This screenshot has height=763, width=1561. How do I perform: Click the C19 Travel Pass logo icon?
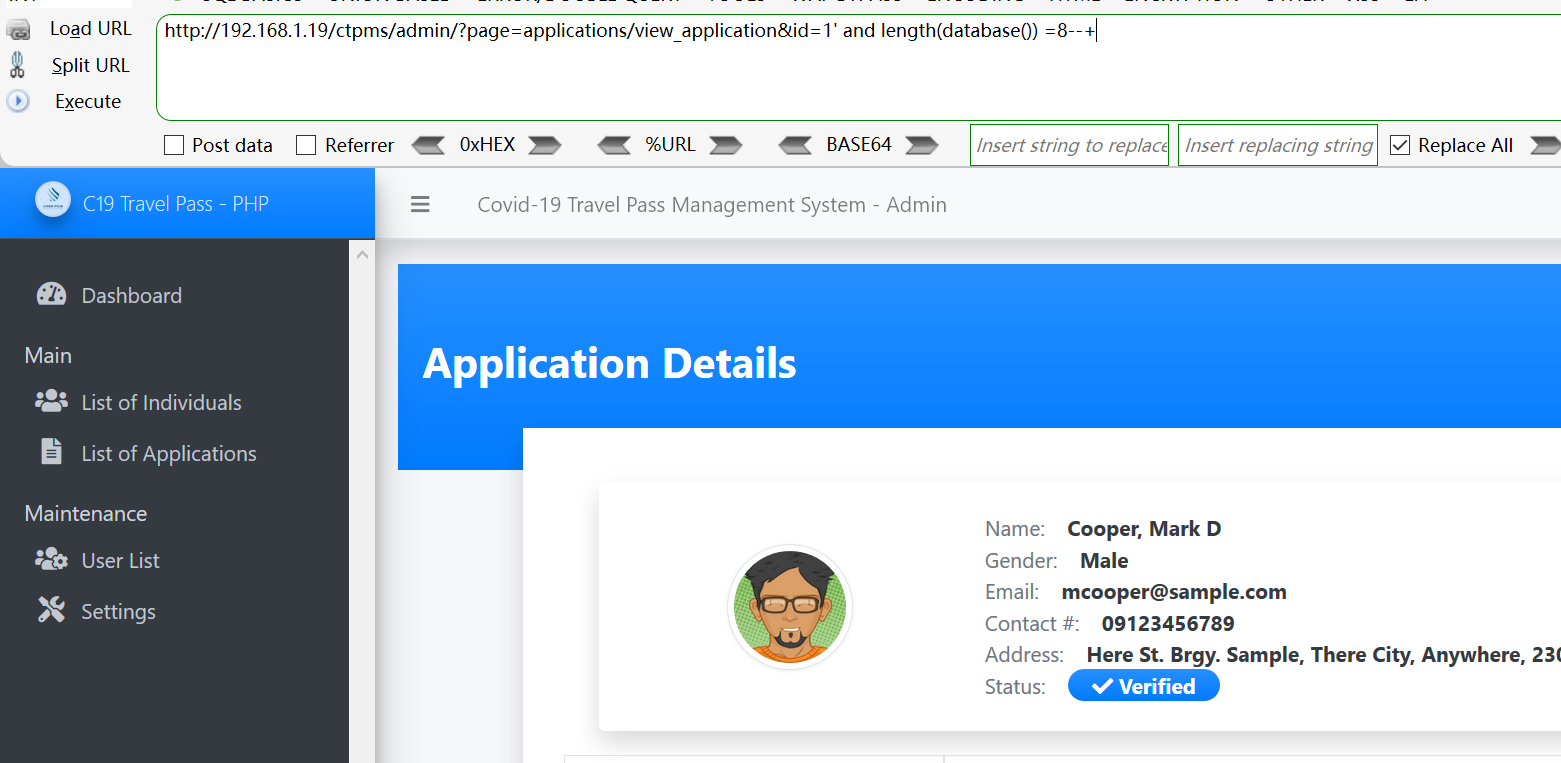(x=53, y=199)
